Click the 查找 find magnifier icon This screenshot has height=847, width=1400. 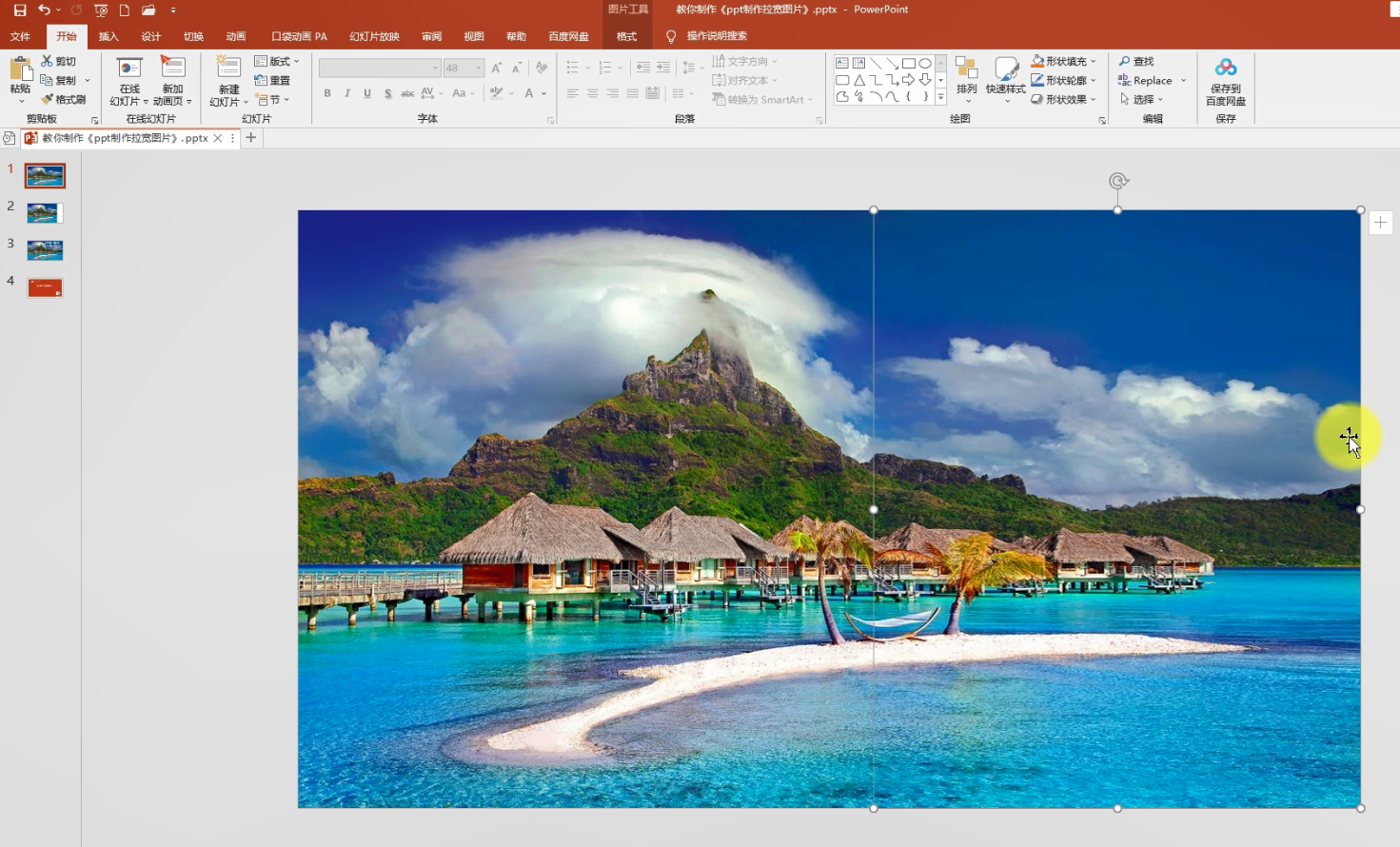tap(1125, 61)
